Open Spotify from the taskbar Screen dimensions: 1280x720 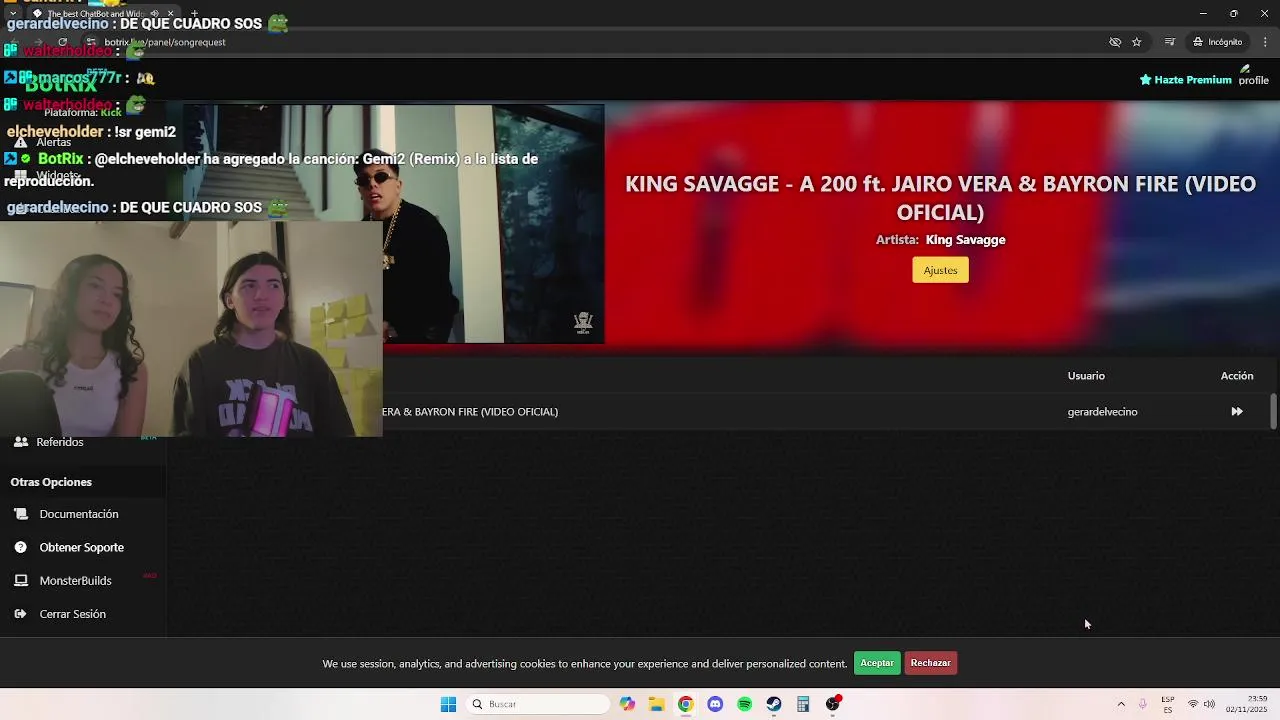(x=744, y=704)
